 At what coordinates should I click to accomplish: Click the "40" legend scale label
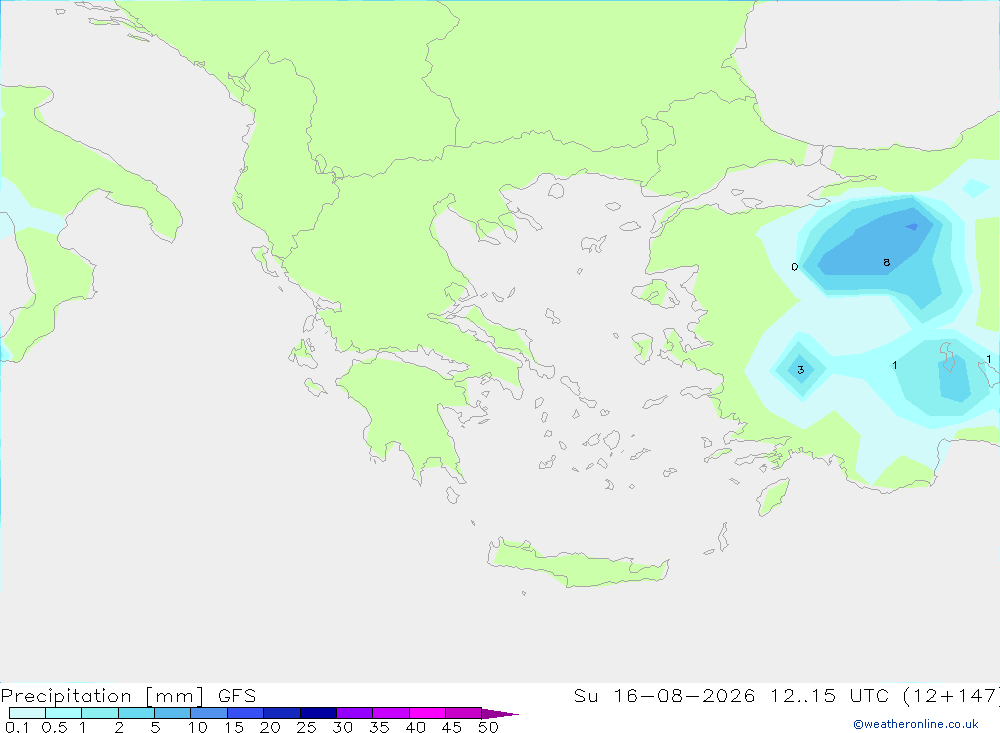coord(416,727)
